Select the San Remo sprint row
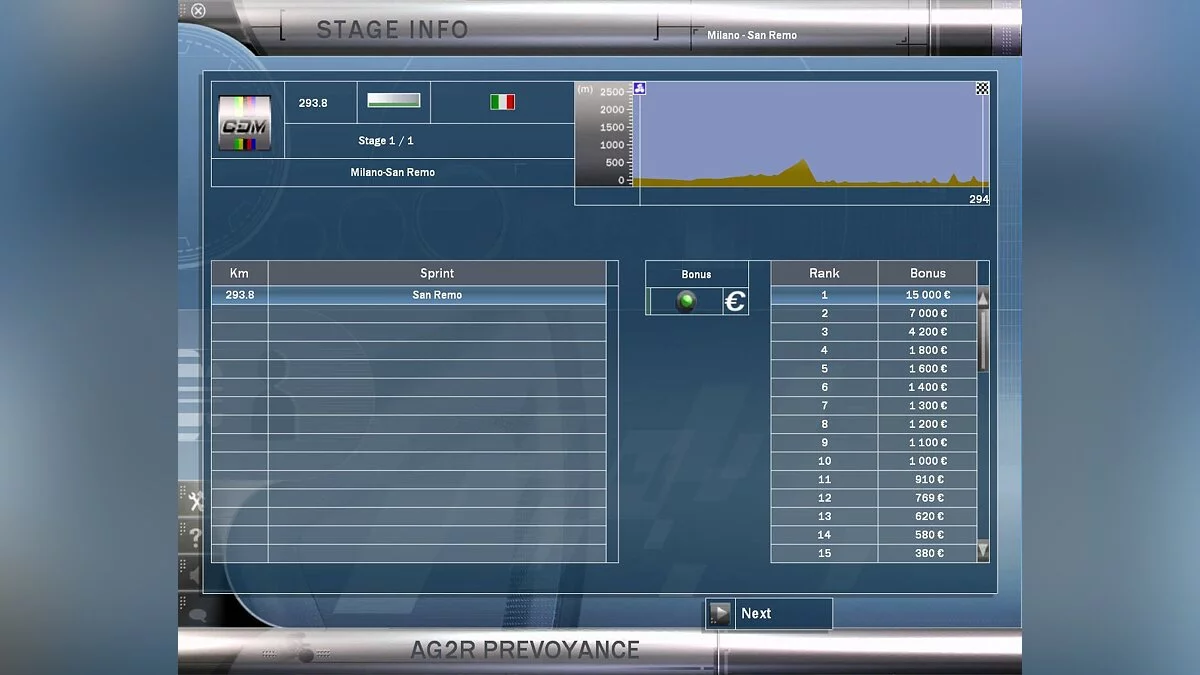 [x=437, y=295]
